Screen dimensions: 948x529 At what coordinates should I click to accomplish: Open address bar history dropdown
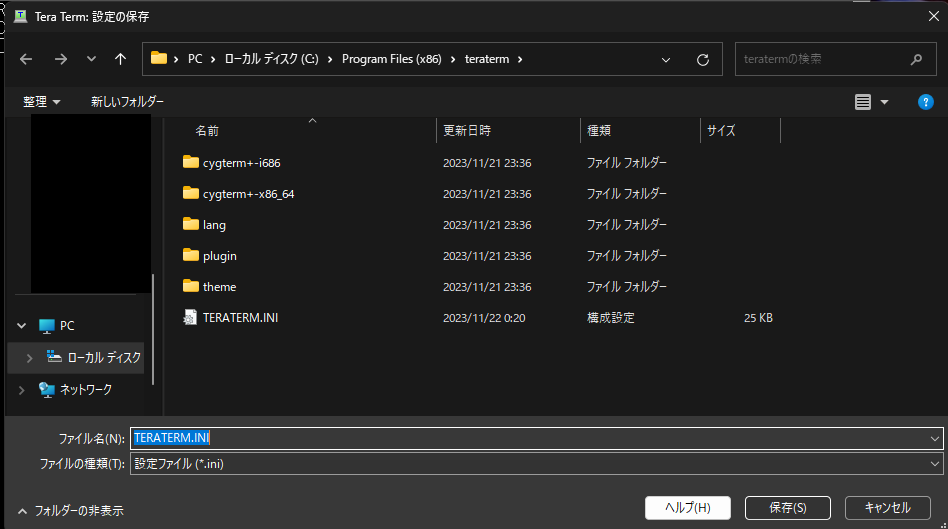[x=666, y=60]
